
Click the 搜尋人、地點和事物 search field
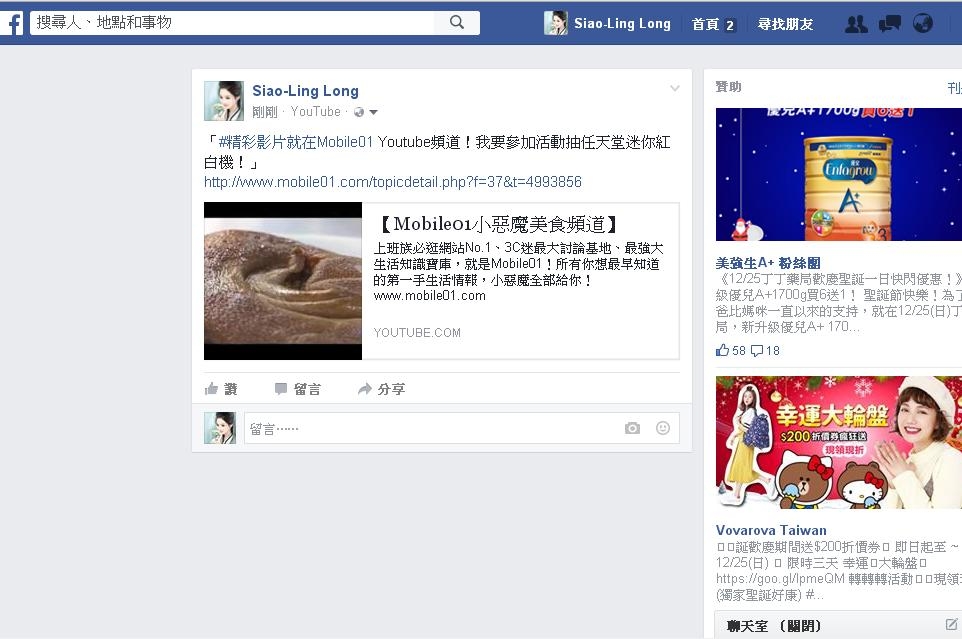pos(232,23)
